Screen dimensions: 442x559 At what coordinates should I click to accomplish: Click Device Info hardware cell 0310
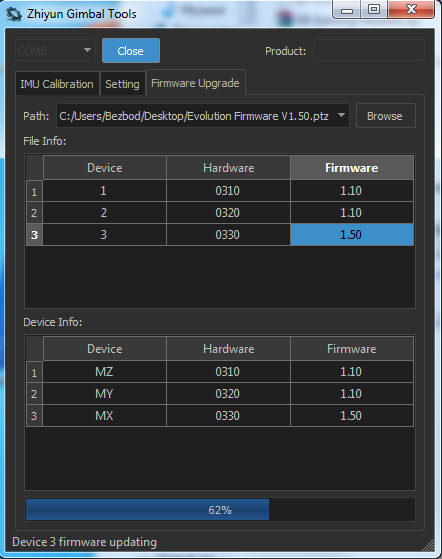pos(228,372)
